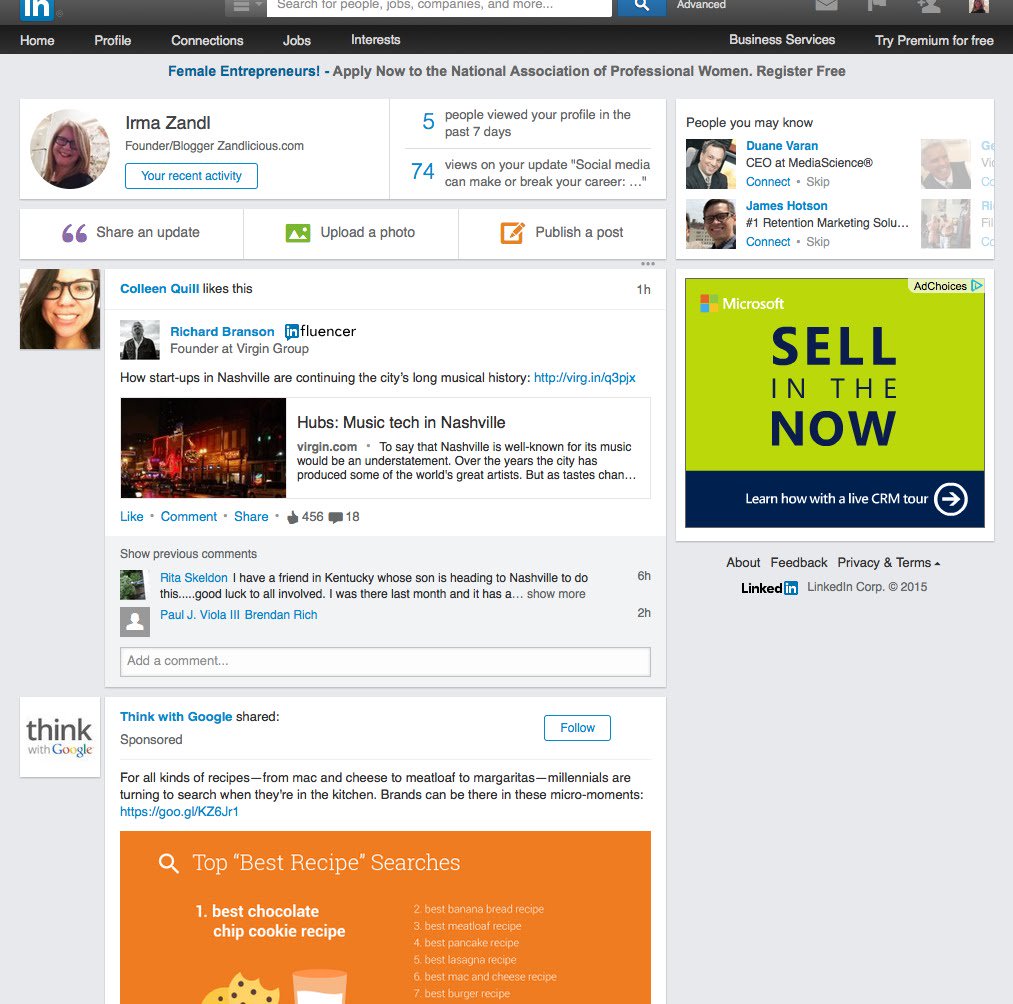This screenshot has height=1004, width=1013.
Task: Open Paul J. Viola III's profile link
Action: (x=200, y=614)
